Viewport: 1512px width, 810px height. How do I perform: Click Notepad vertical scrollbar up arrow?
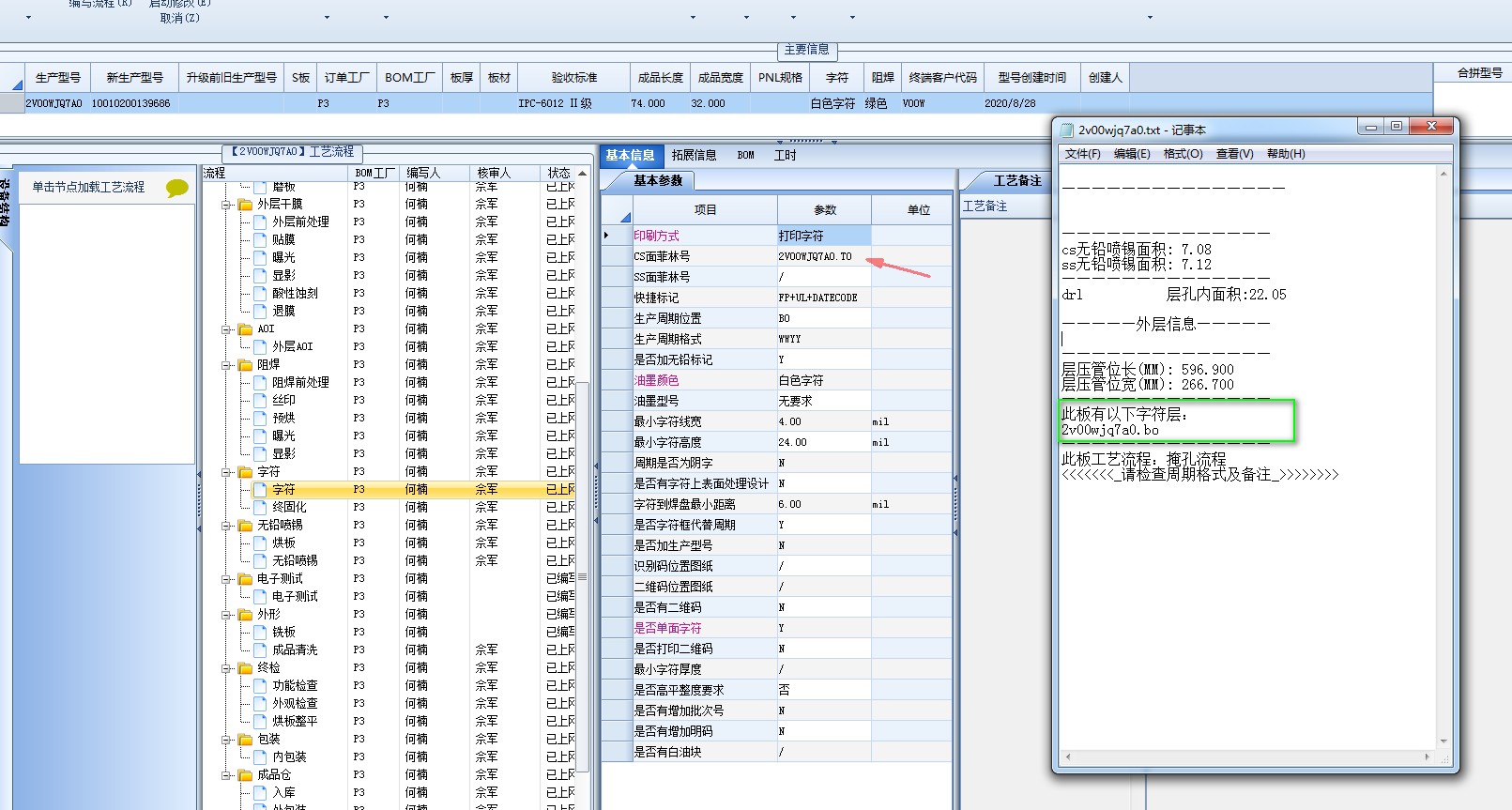point(1443,174)
